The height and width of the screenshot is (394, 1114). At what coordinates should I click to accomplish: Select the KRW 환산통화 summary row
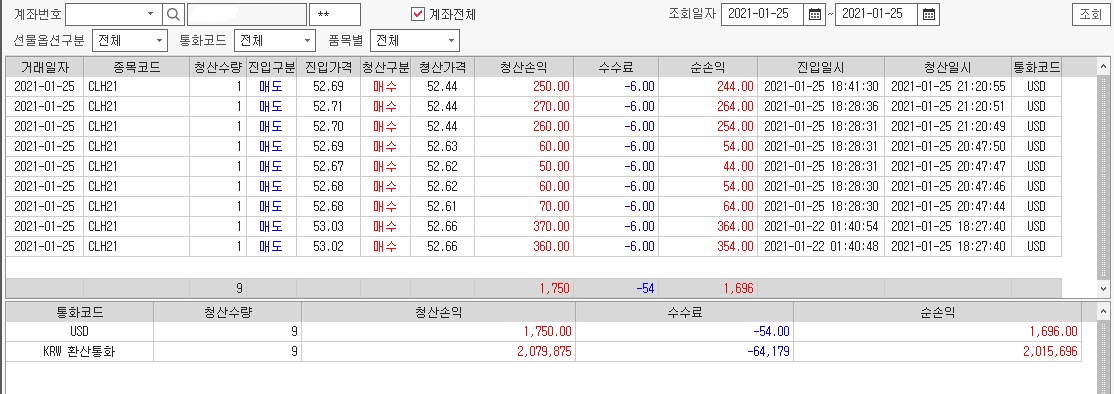pos(544,351)
